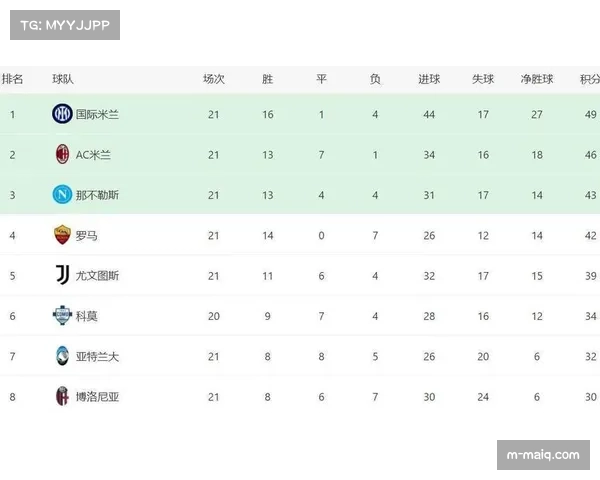Image resolution: width=600 pixels, height=480 pixels.
Task: Open the 尤文图斯 team link
Action: click(97, 275)
